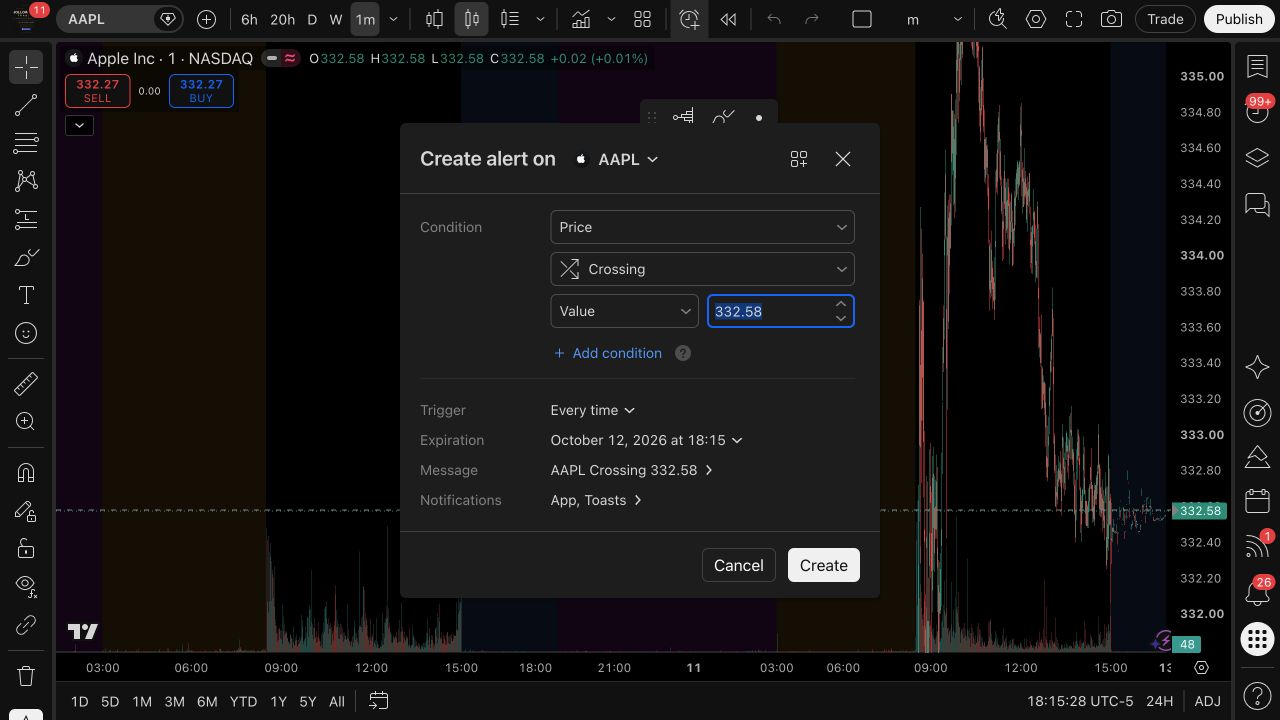Image resolution: width=1280 pixels, height=720 pixels.
Task: Expand the Every time trigger dropdown
Action: [x=593, y=410]
